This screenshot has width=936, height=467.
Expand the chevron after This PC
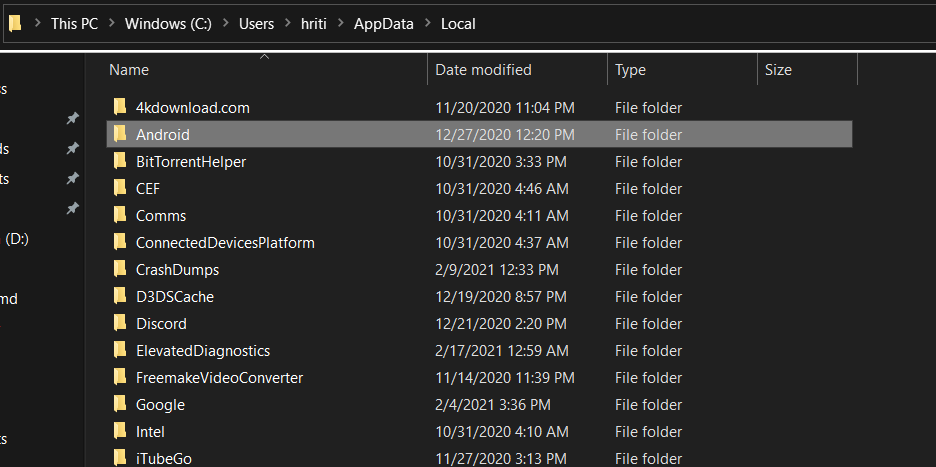[x=112, y=23]
